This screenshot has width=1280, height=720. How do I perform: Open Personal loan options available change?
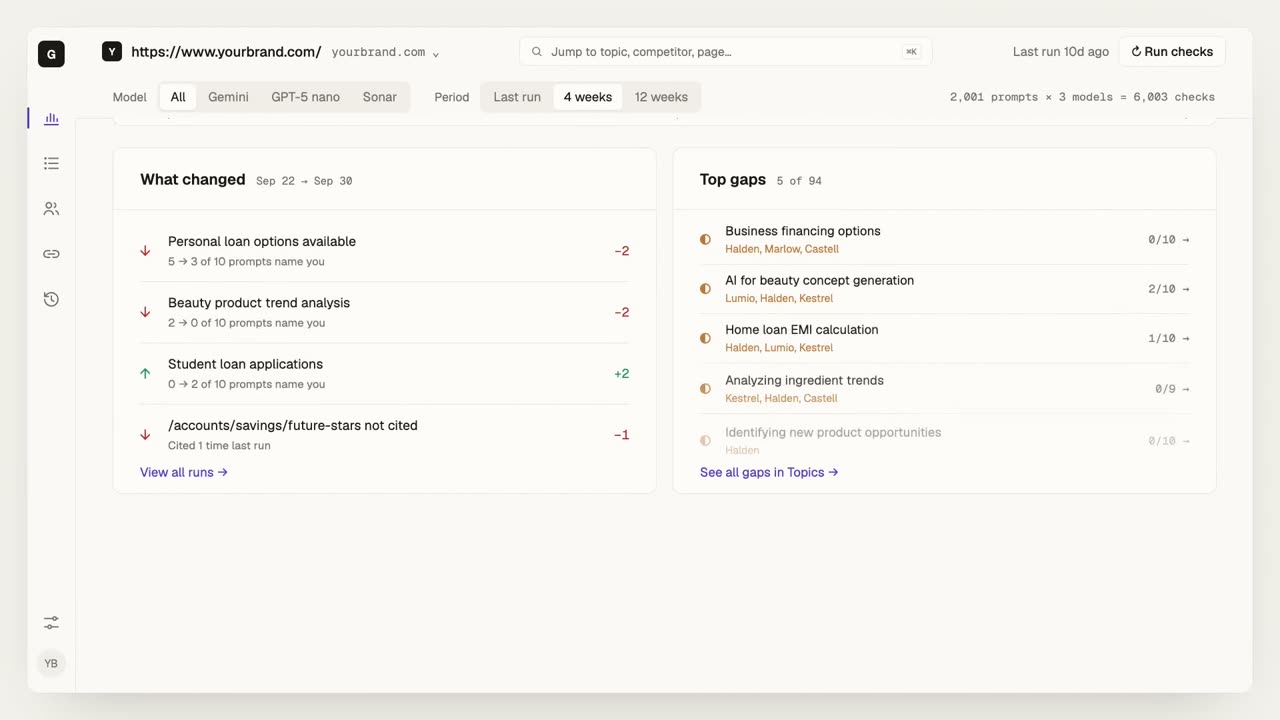pyautogui.click(x=385, y=251)
